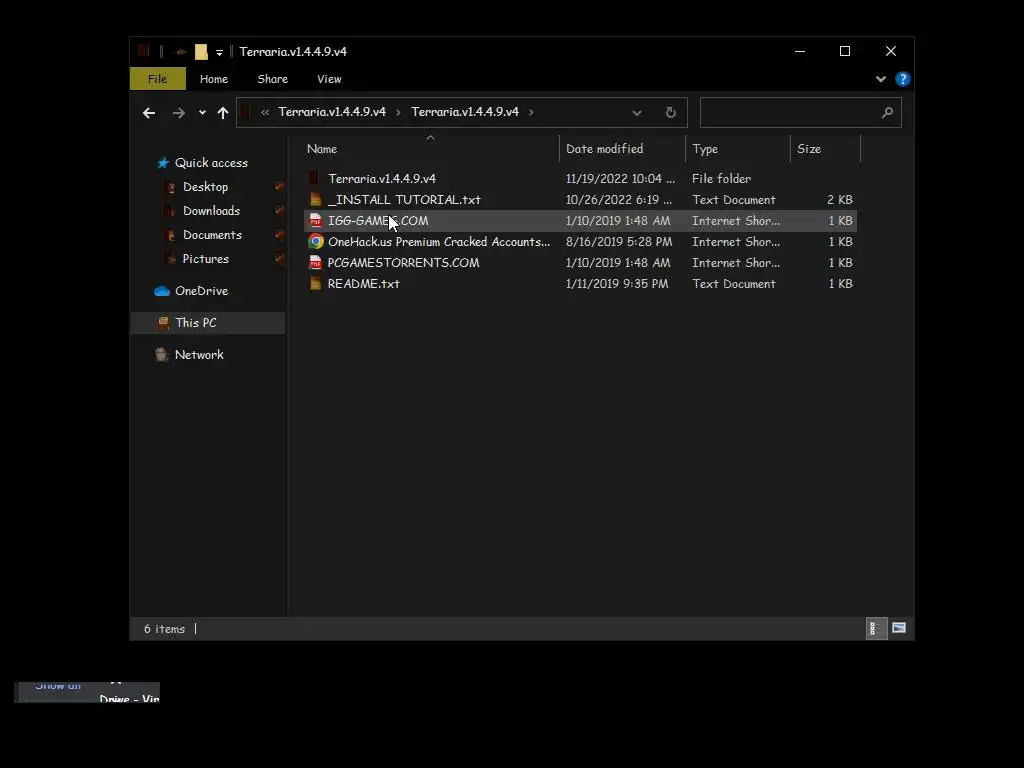Open Documents in the navigation pane

212,235
